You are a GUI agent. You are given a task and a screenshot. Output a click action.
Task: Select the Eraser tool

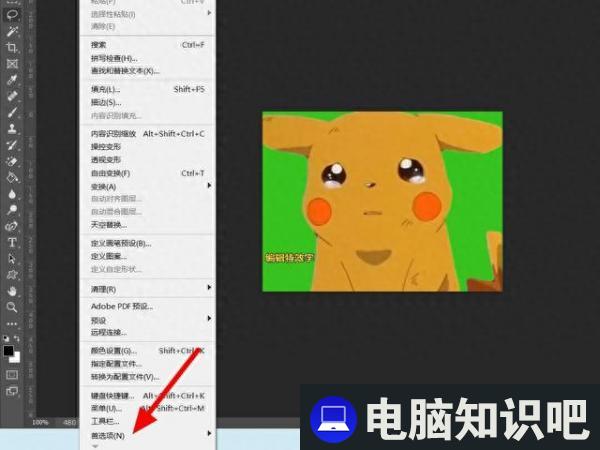coord(12,161)
